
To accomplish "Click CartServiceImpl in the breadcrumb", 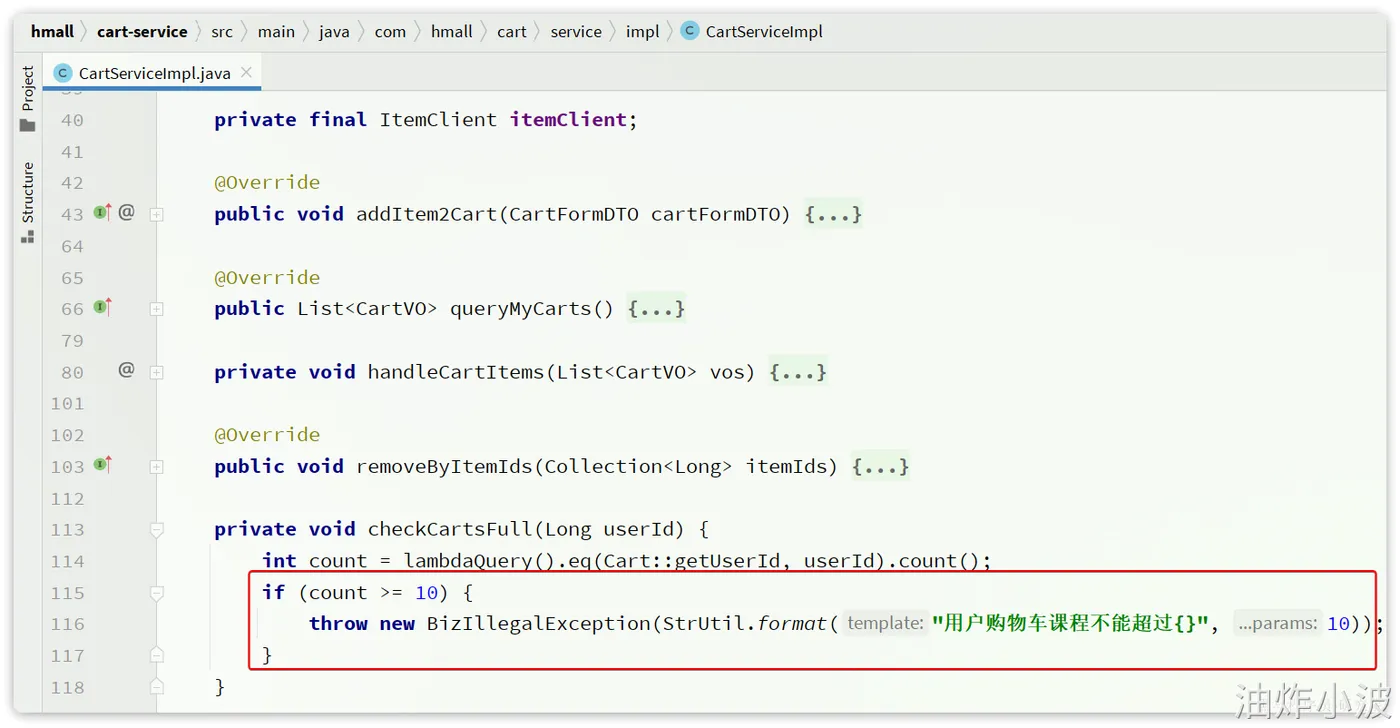I will [764, 31].
